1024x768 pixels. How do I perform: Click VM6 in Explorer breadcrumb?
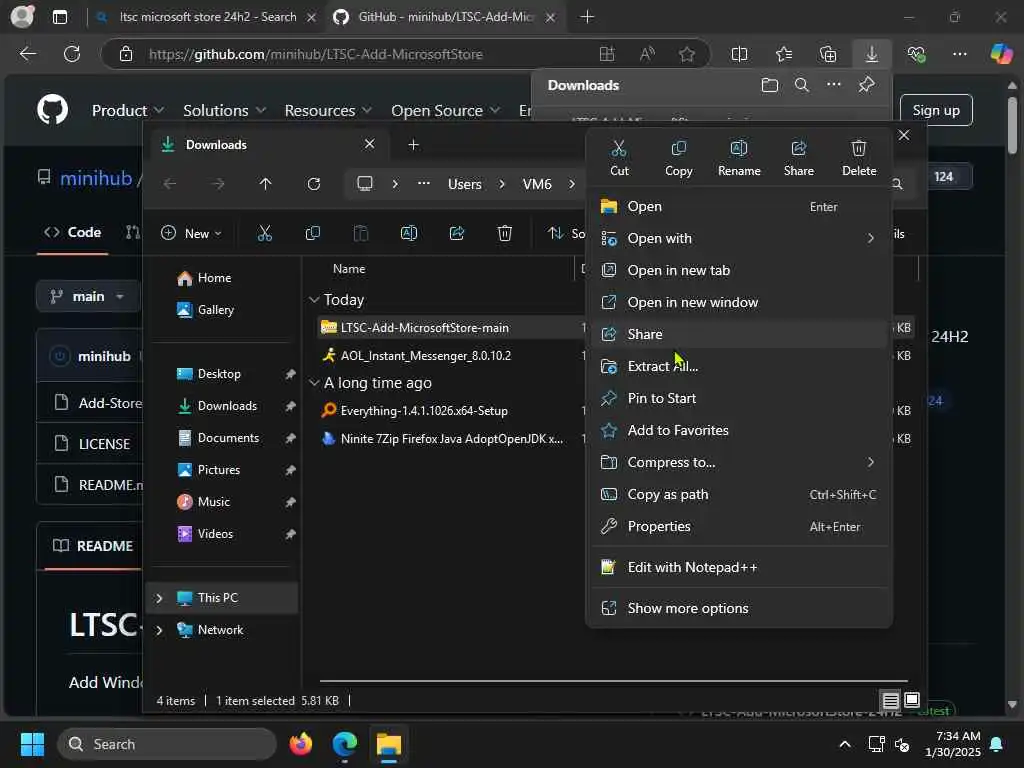click(537, 184)
